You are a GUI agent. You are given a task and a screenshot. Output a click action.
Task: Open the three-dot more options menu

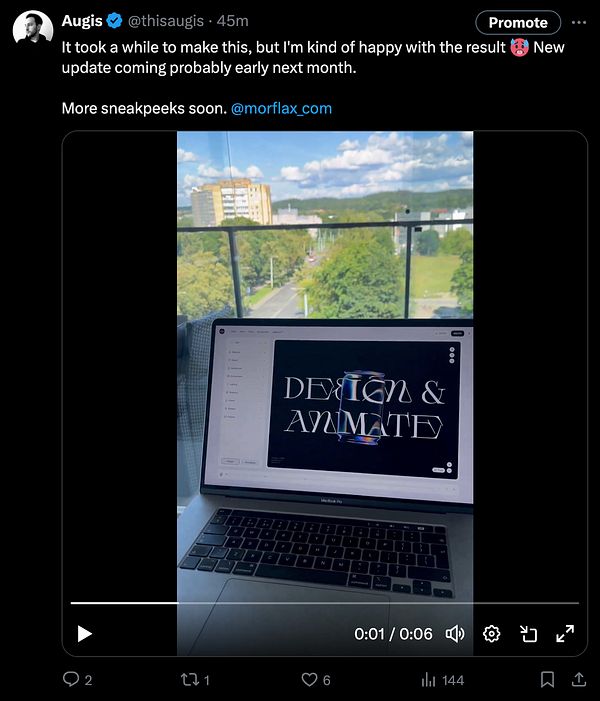(579, 22)
